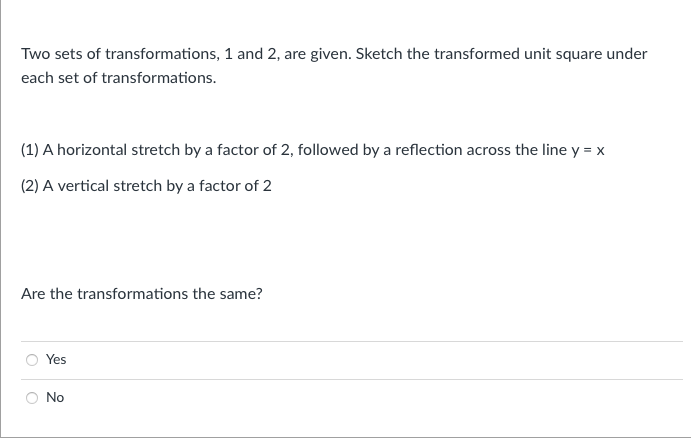Click the empty area of the Yes answer row
This screenshot has height=443, width=691.
click(x=375, y=360)
